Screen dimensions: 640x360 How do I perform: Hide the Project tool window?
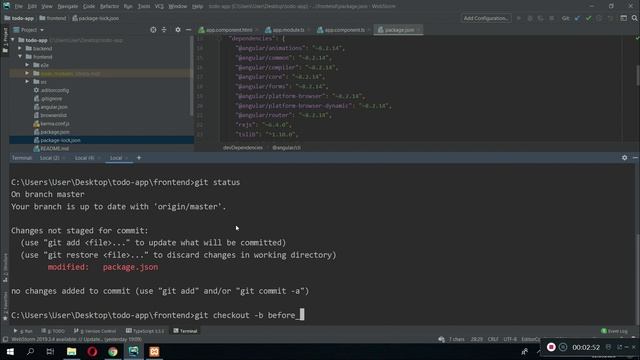[188, 30]
